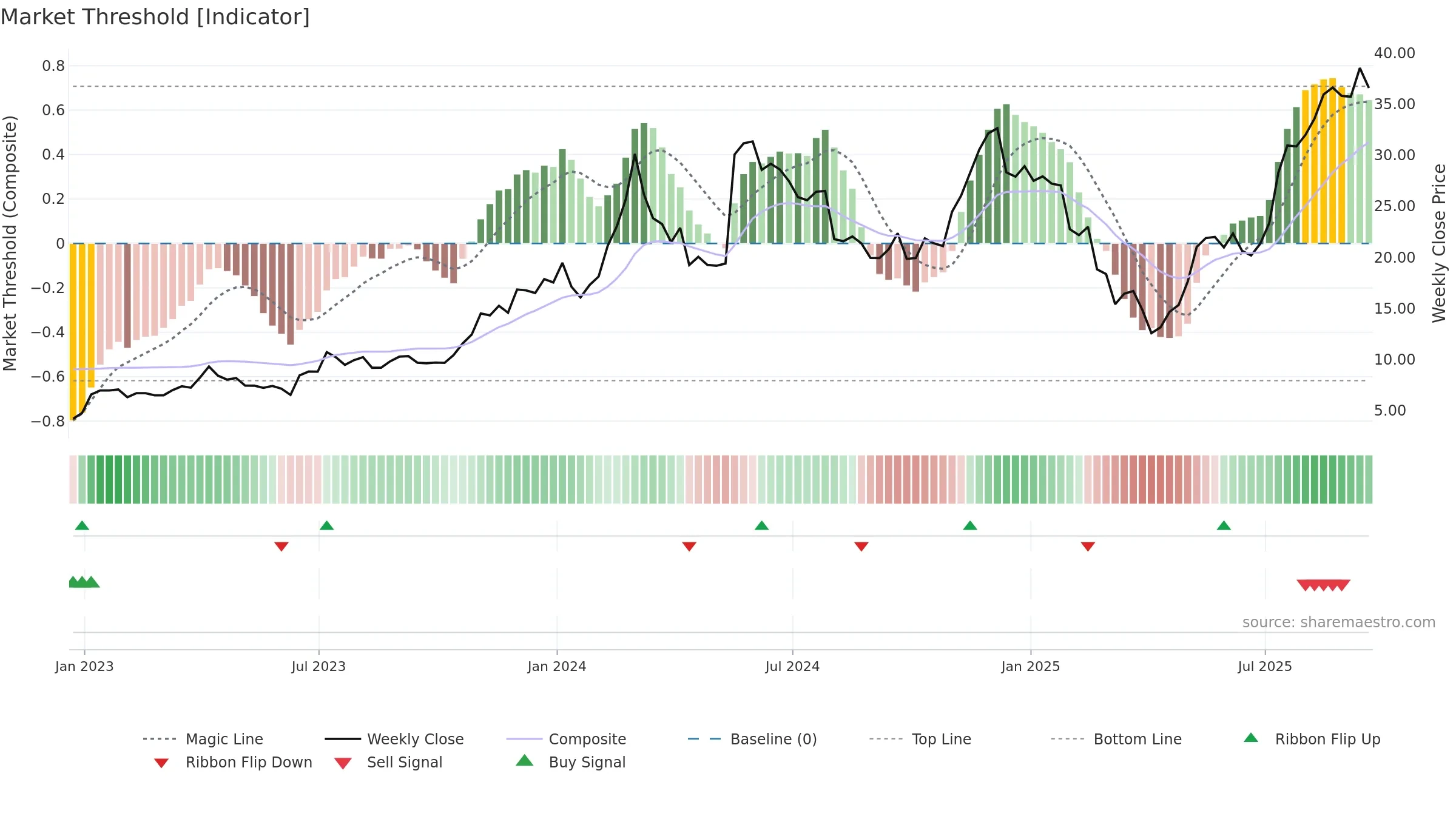Click the Jul 2024 x-axis label
Screen dimensions: 1456x819
(792, 666)
